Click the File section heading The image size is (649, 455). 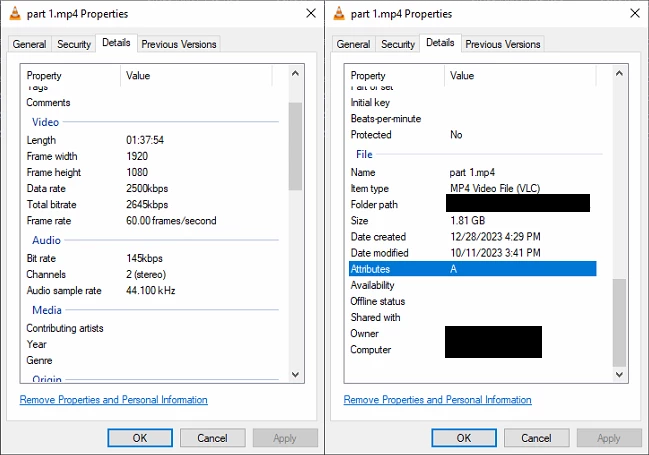[364, 154]
